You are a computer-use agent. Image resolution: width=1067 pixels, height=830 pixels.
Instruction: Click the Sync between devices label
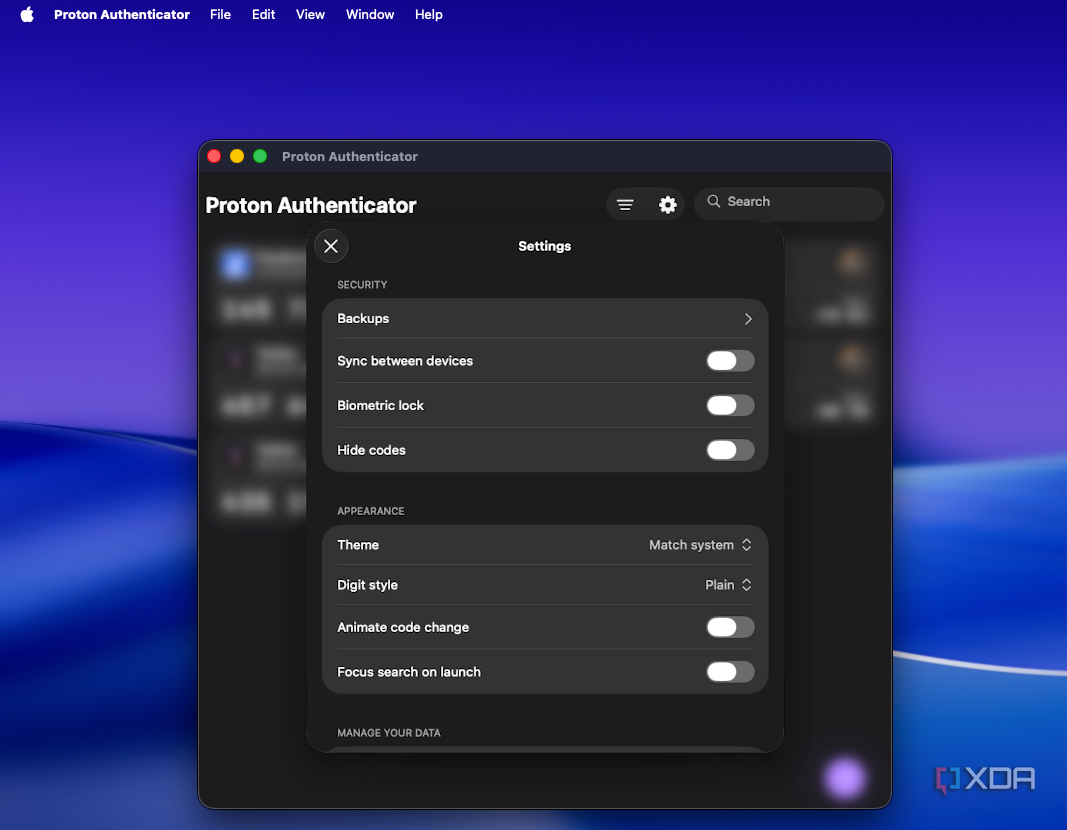coord(405,361)
